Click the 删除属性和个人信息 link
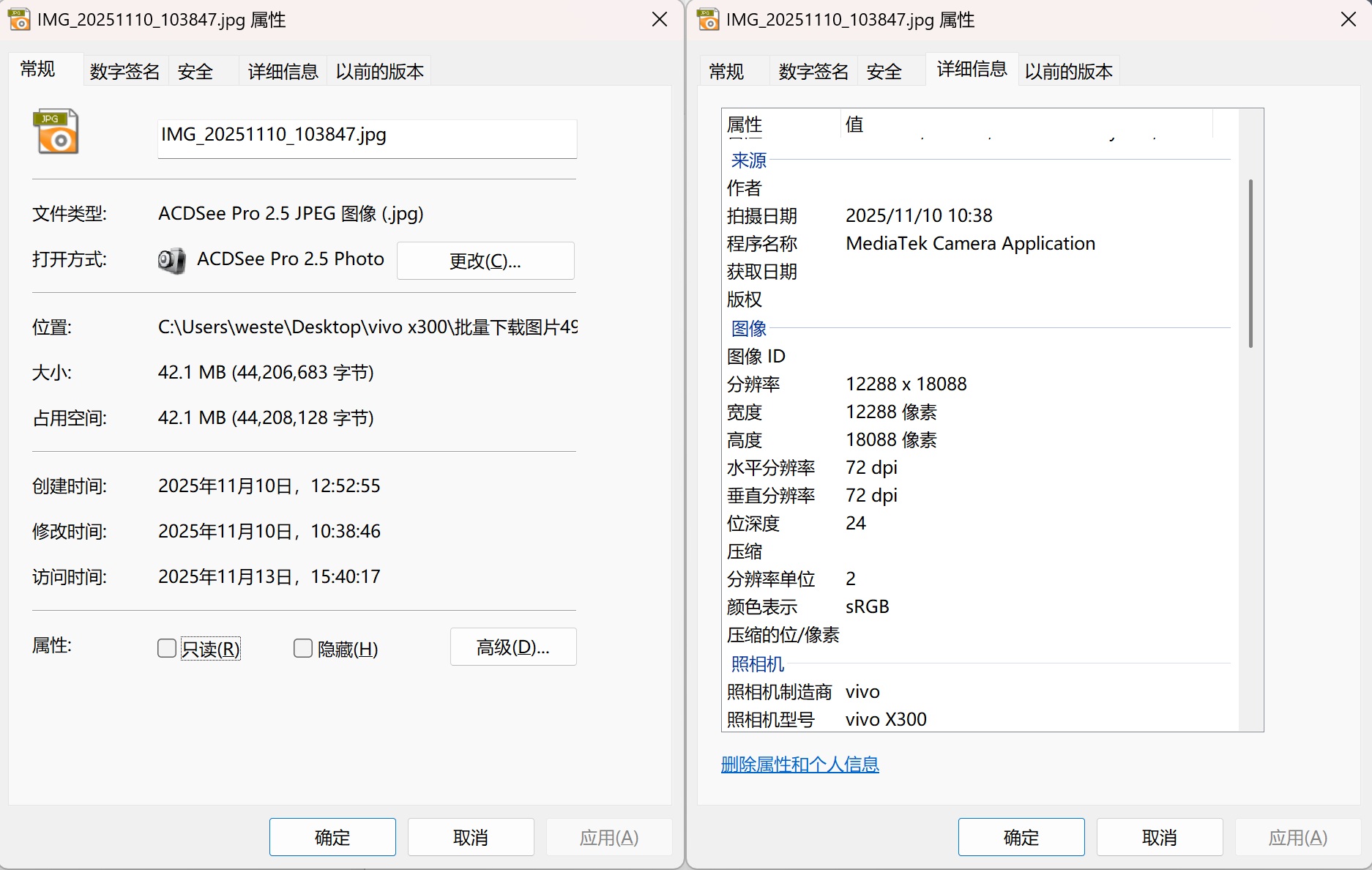The image size is (1372, 870). tap(799, 765)
